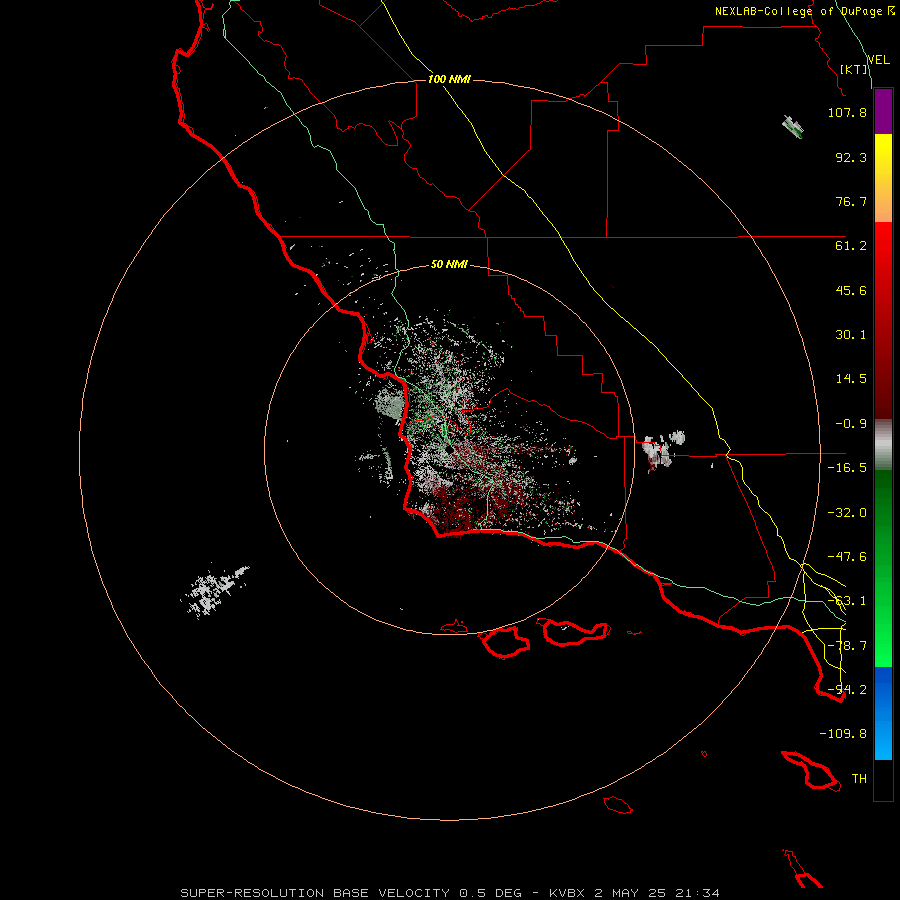Click the [KT] units label
Screen dimensions: 900x900
(x=854, y=69)
